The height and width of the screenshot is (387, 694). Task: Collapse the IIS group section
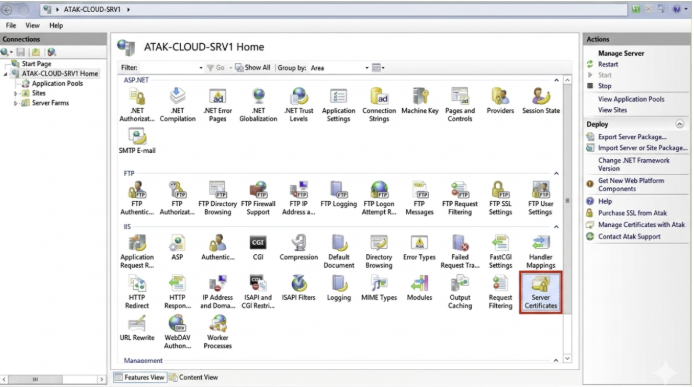(x=556, y=227)
